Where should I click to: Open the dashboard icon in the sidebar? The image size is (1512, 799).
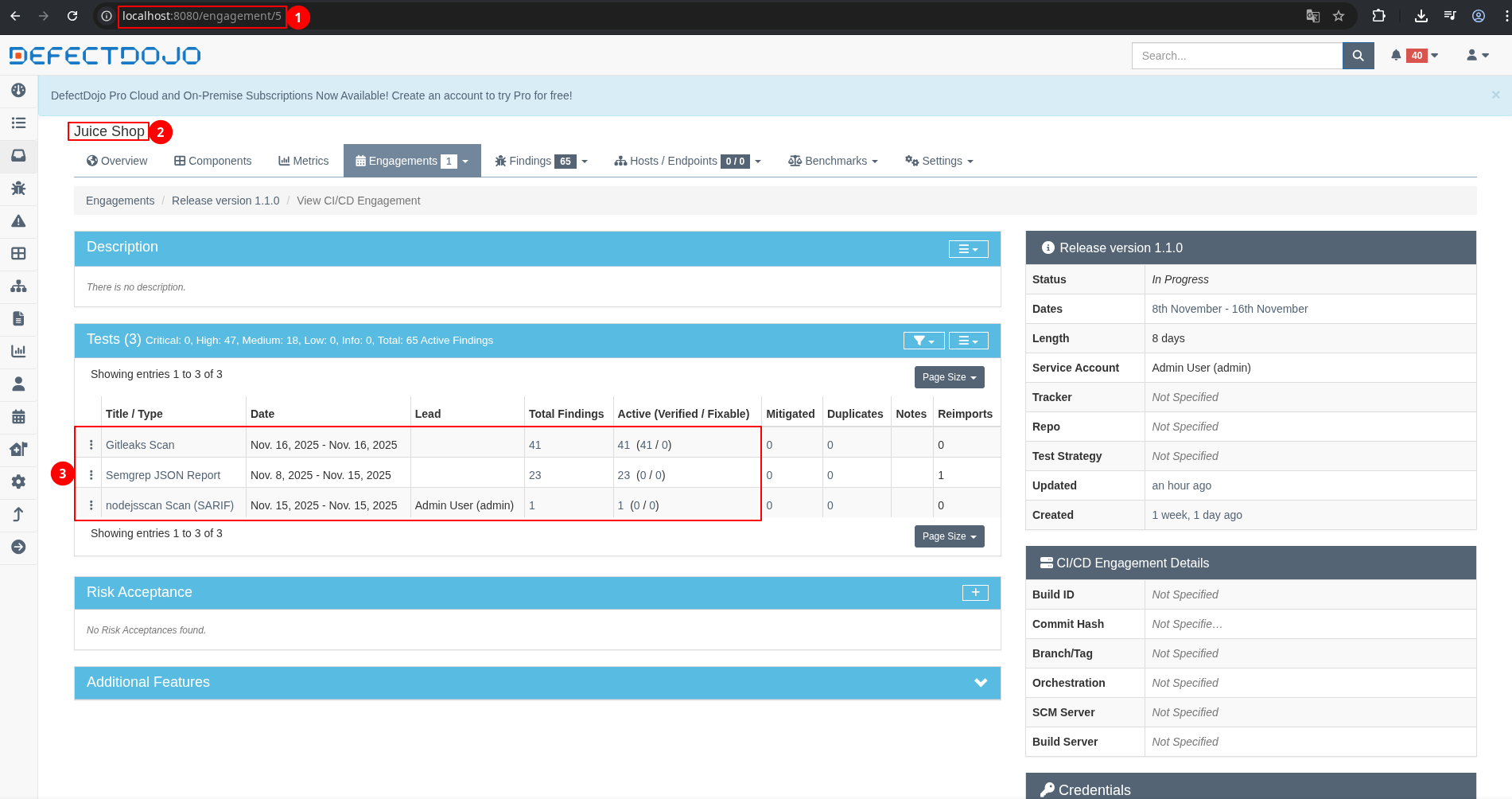pyautogui.click(x=18, y=91)
